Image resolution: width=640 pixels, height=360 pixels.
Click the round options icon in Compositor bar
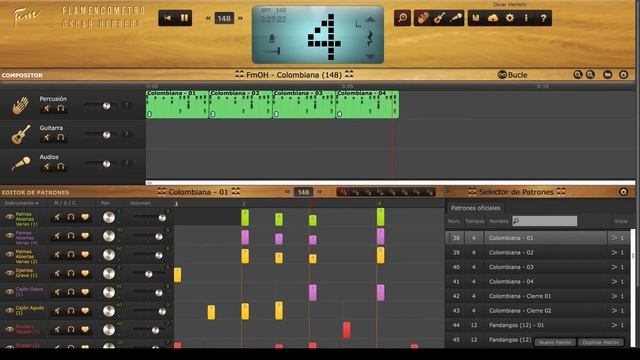[x=623, y=75]
